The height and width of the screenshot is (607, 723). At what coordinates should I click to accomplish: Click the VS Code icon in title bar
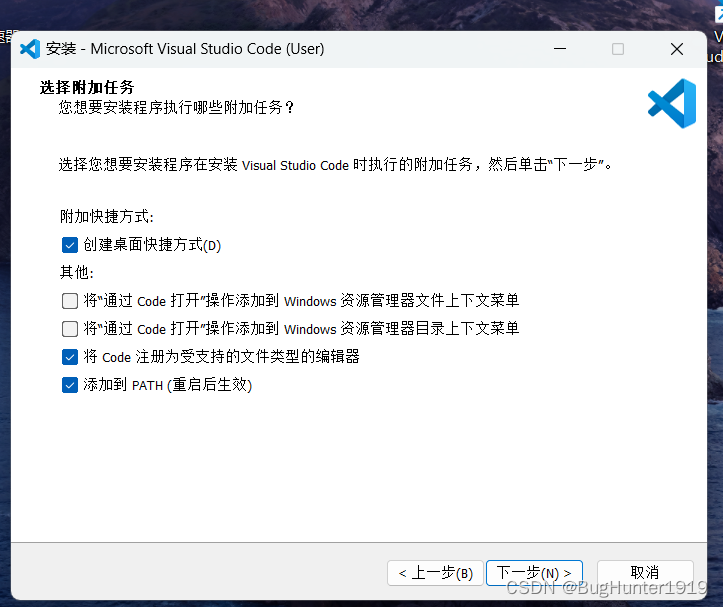[30, 49]
